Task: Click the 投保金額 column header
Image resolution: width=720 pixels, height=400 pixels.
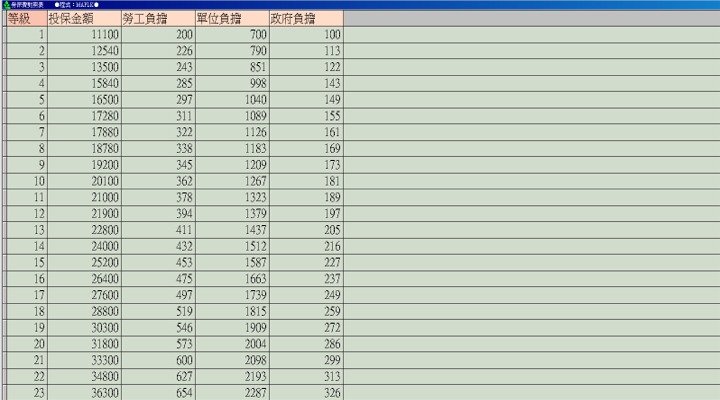Action: coord(83,19)
